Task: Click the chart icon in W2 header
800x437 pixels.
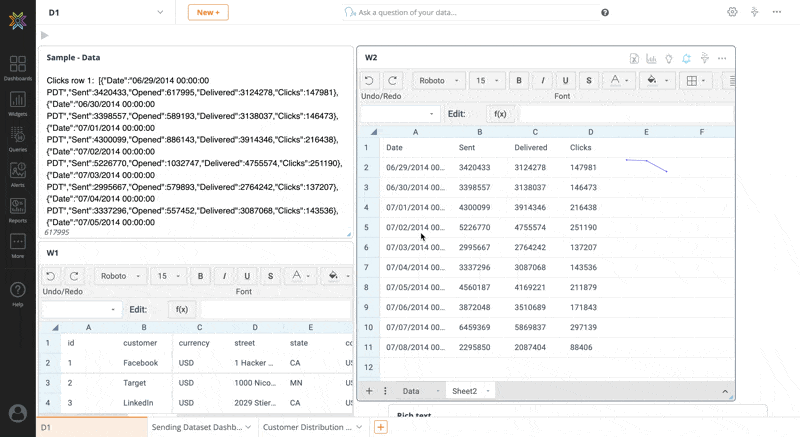Action: pyautogui.click(x=651, y=58)
